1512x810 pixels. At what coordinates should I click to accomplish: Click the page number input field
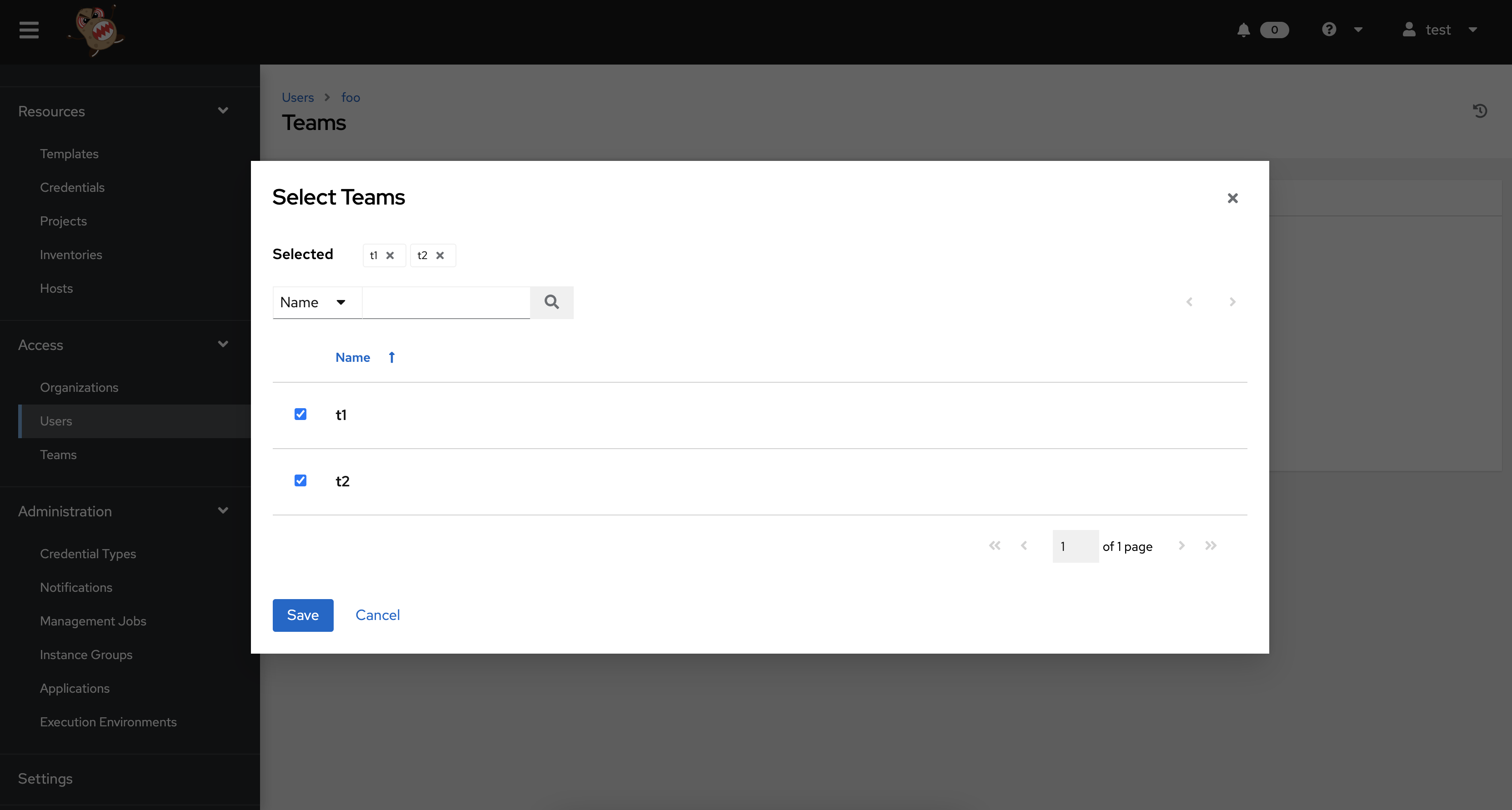[x=1075, y=546]
